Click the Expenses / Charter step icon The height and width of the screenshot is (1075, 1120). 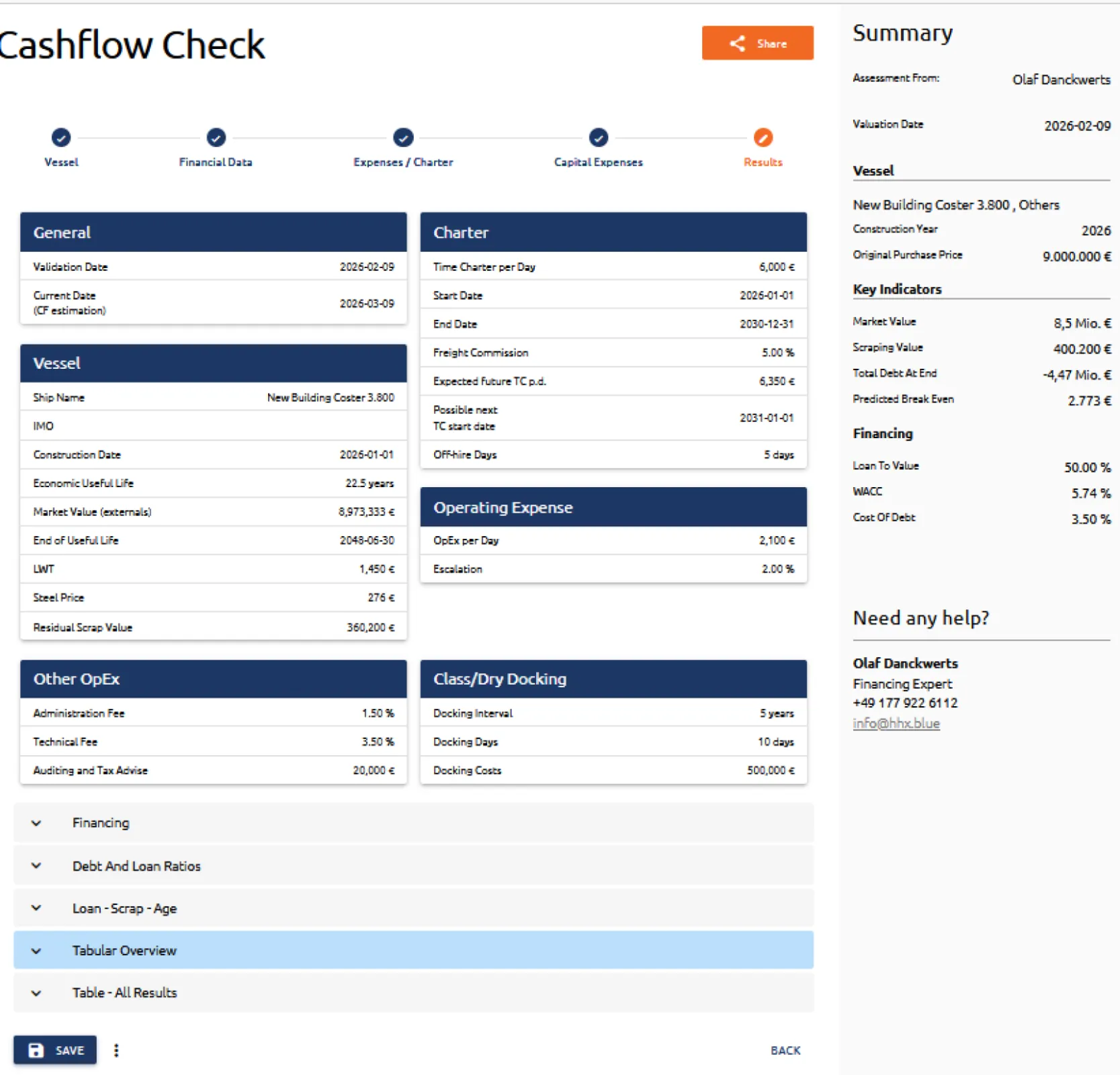[403, 138]
